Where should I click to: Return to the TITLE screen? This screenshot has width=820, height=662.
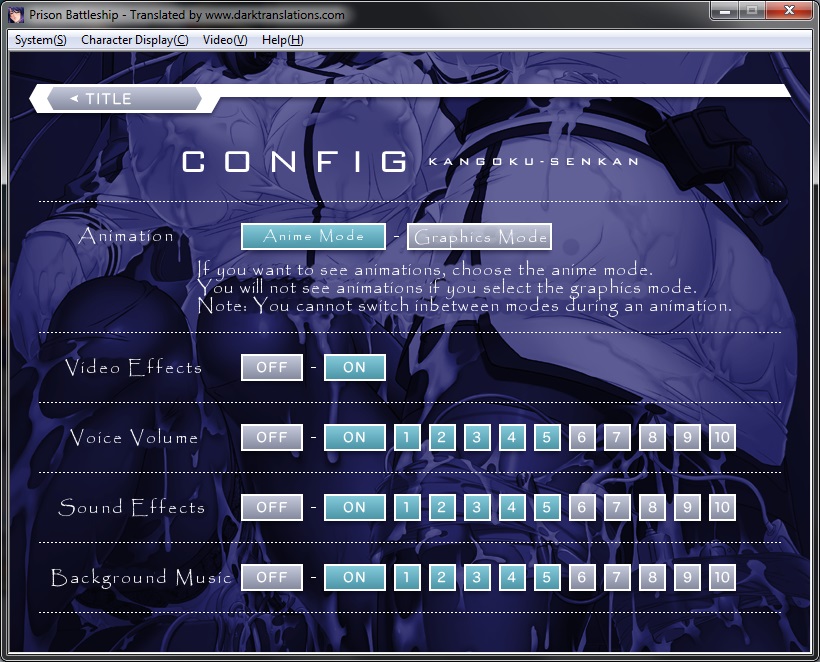tap(124, 99)
